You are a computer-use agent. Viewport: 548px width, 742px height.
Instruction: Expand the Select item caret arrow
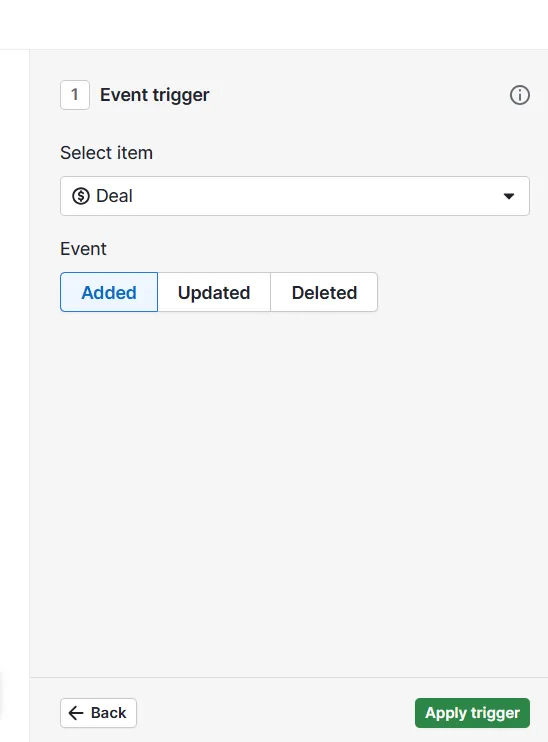point(509,196)
